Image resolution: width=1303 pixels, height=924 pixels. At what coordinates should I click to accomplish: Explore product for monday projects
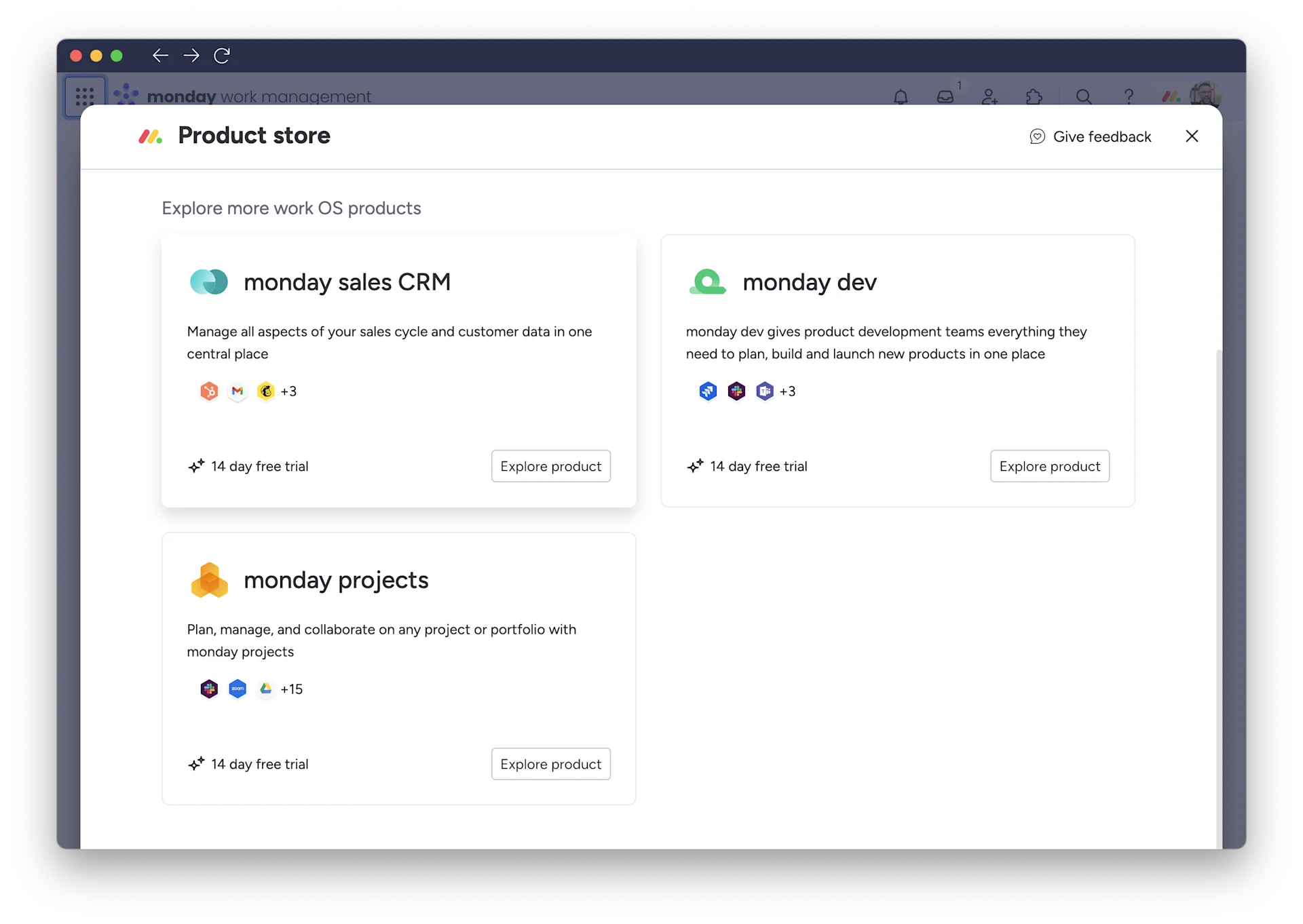pos(550,764)
